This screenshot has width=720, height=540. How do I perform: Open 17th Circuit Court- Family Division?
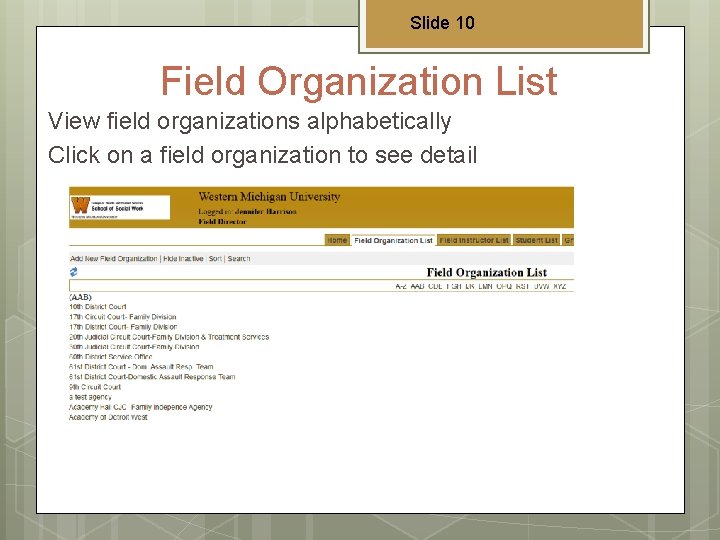click(123, 317)
